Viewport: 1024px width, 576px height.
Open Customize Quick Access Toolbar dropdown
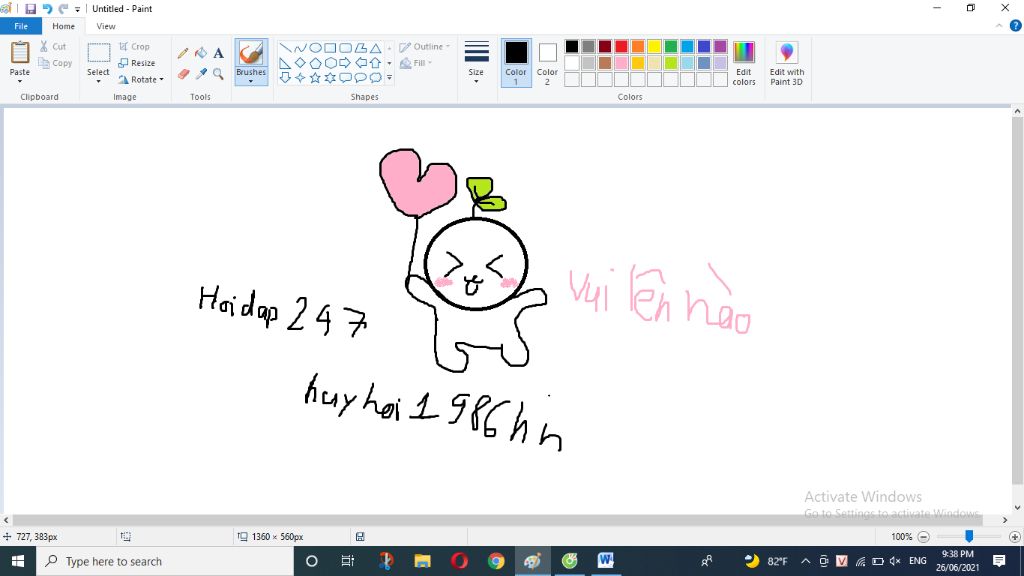[x=77, y=9]
